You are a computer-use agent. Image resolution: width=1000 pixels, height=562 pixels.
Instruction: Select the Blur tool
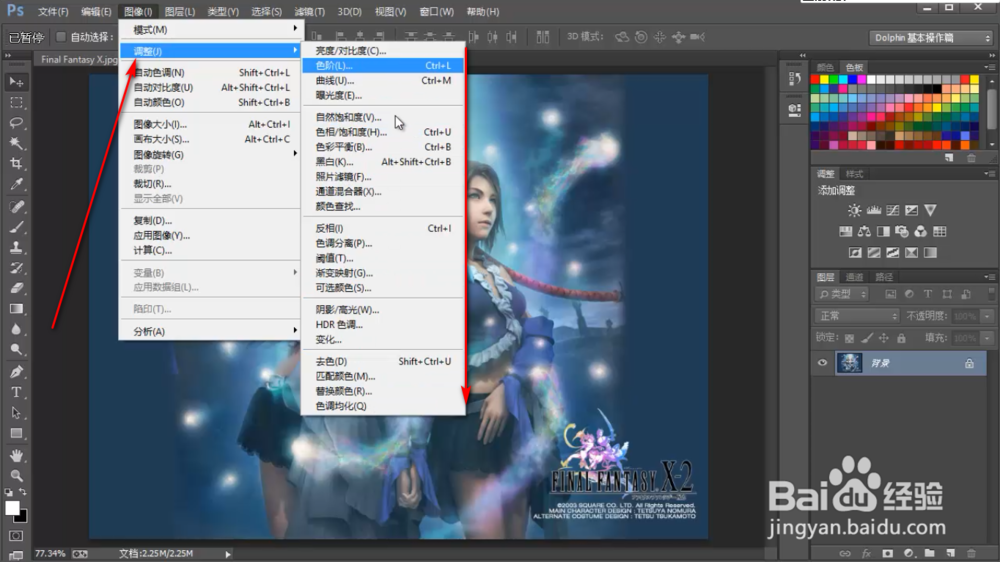16,329
